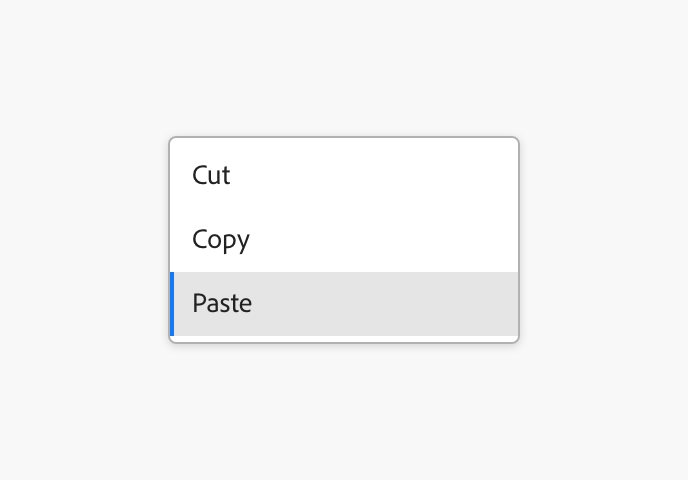This screenshot has width=688, height=480.
Task: Click empty space right of Cut label
Action: coord(400,176)
